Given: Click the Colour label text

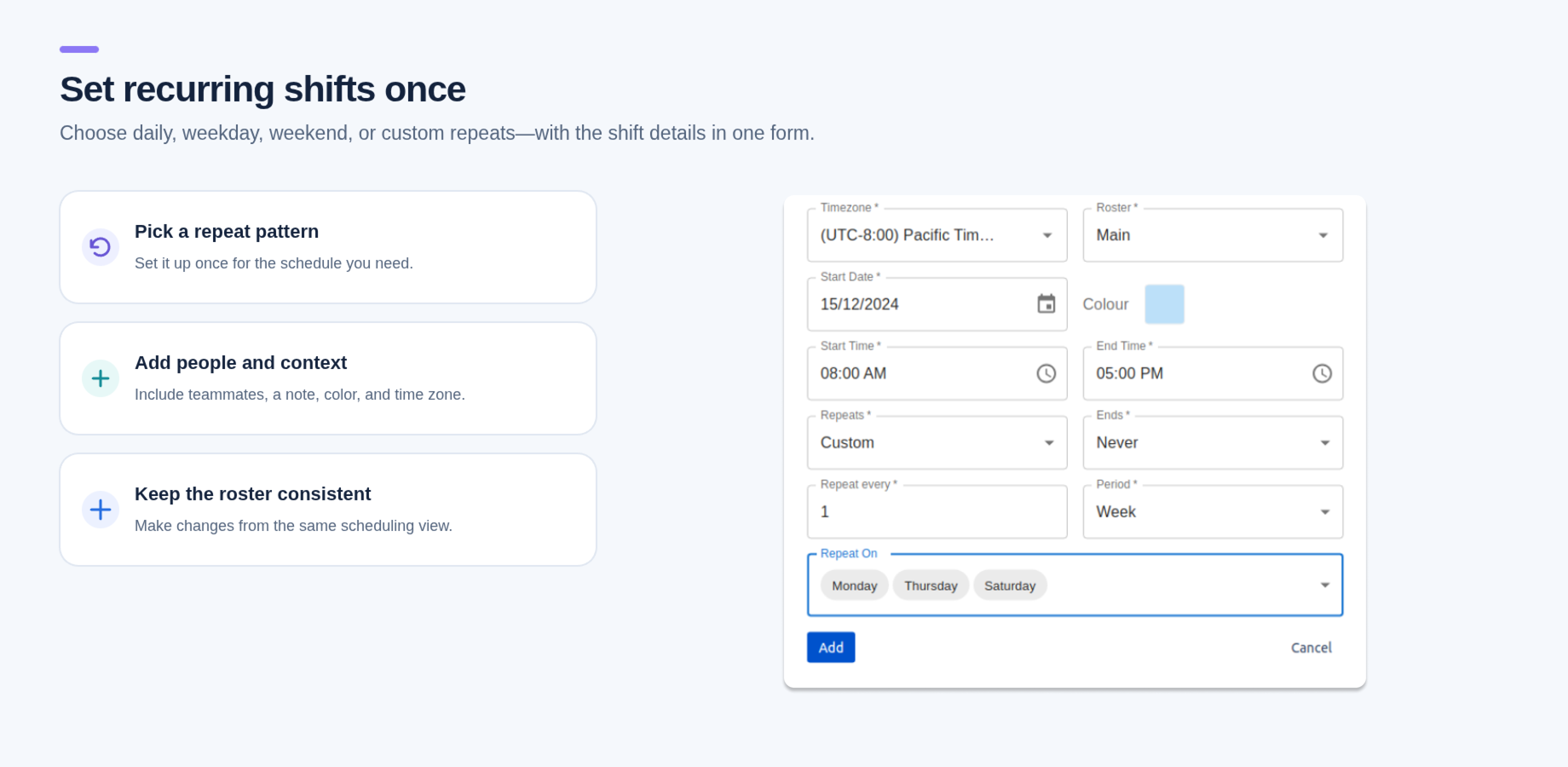Looking at the screenshot, I should pos(1105,304).
